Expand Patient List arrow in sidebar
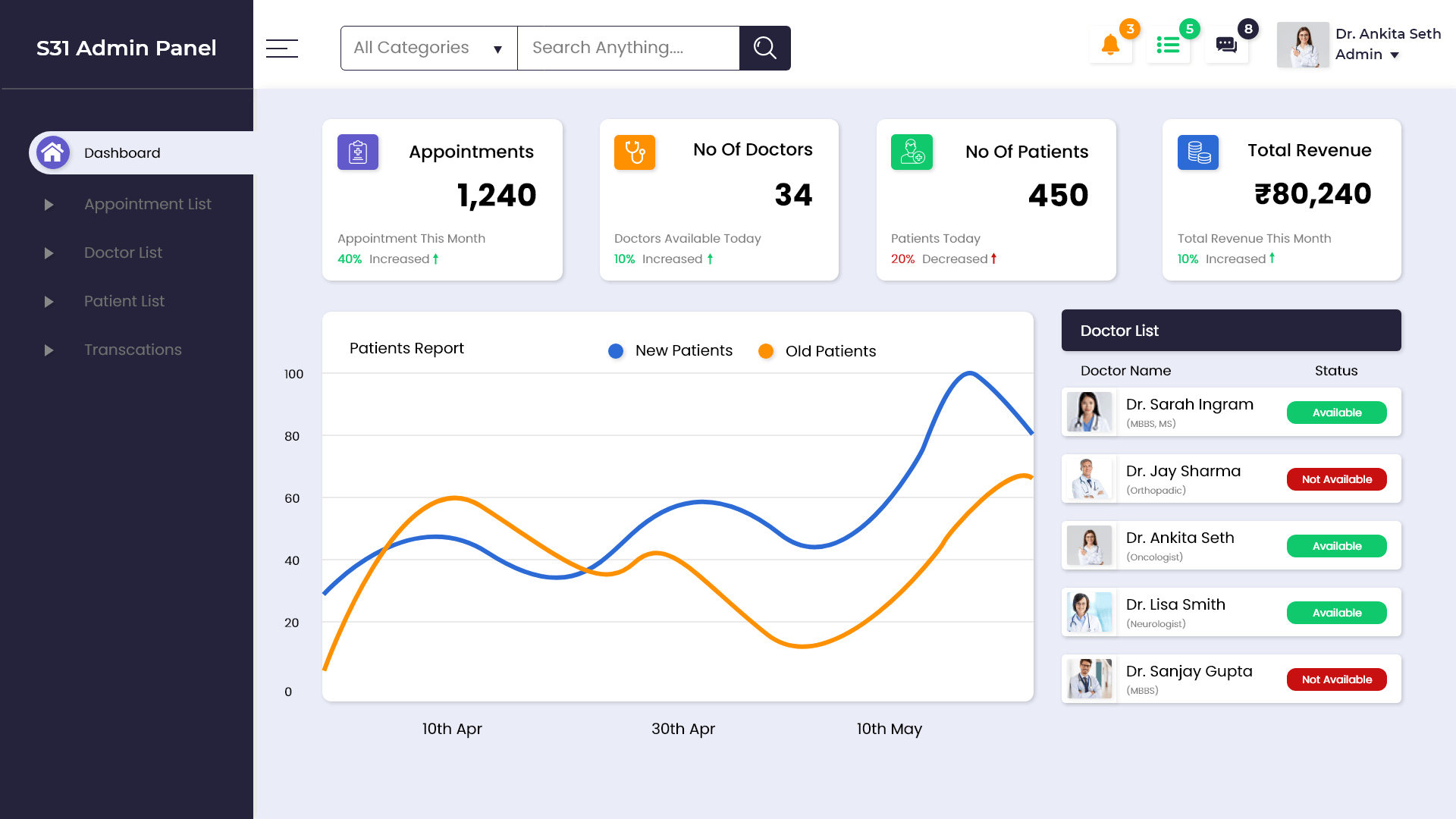This screenshot has width=1456, height=819. 49,302
